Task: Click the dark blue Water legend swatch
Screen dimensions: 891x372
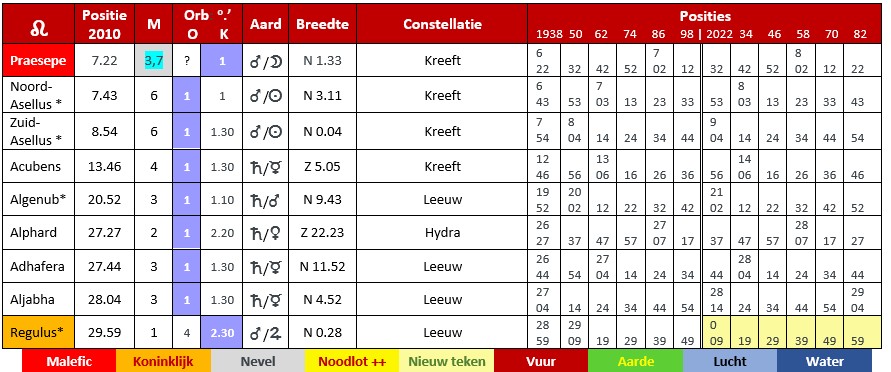Action: click(825, 361)
